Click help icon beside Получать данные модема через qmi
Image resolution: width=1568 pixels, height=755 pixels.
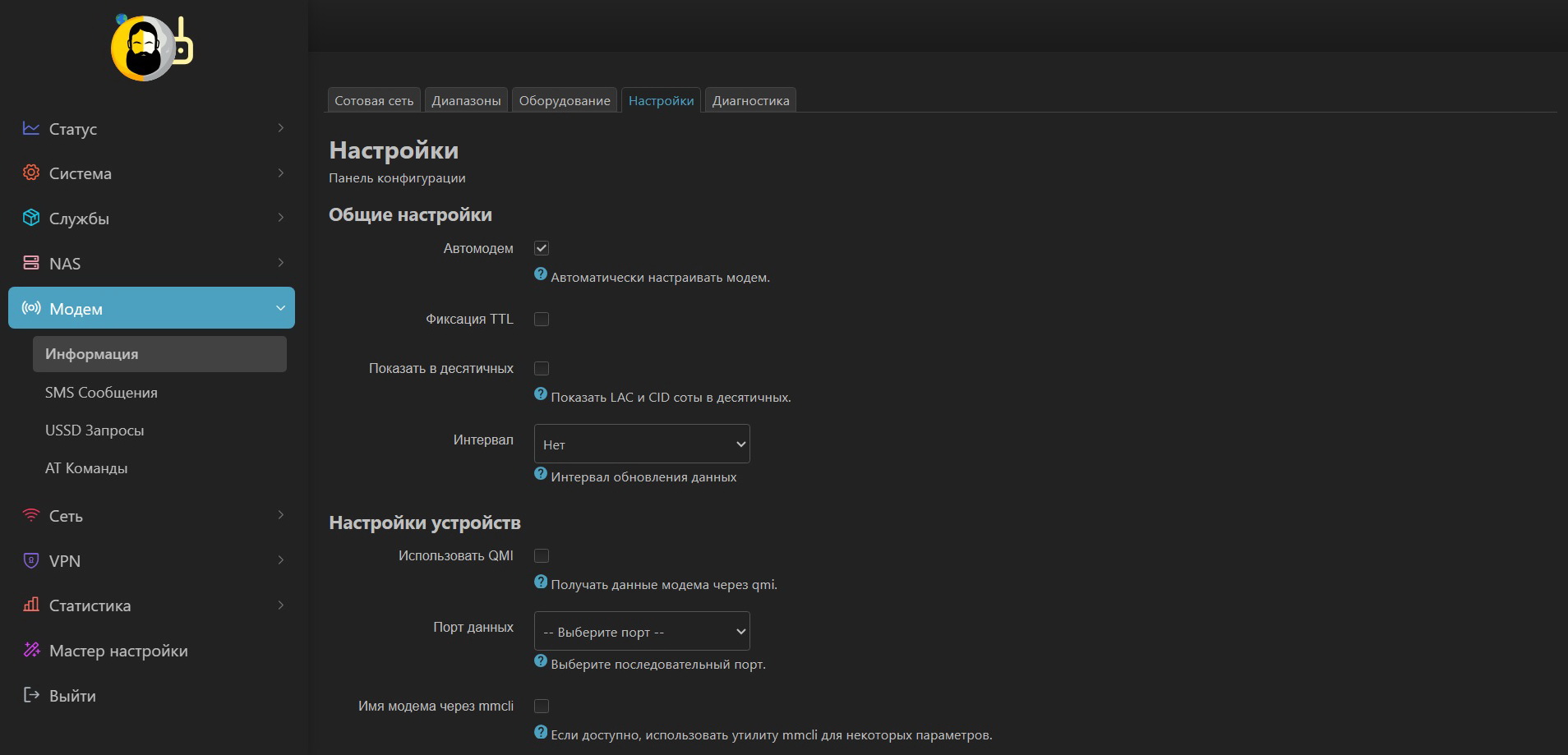(541, 582)
